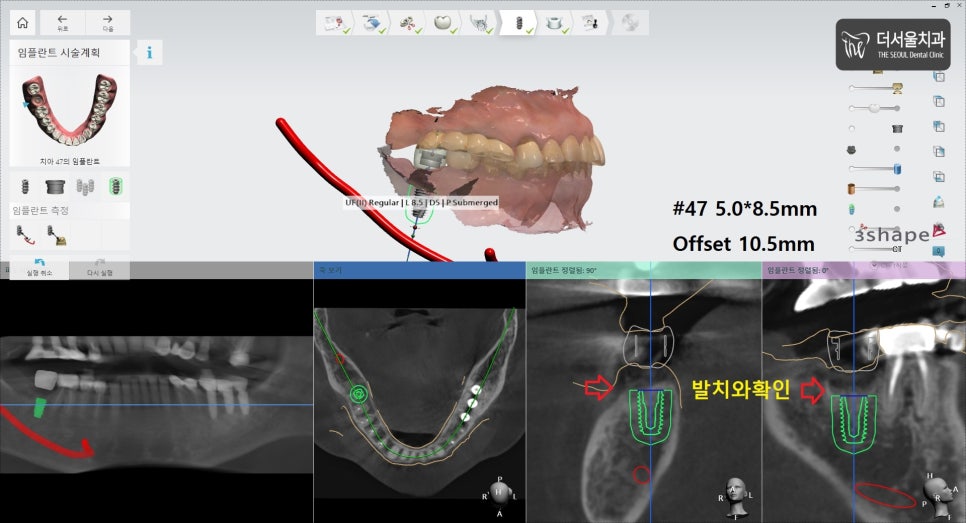
Task: Click the green highlighted implant icon
Action: pos(115,186)
